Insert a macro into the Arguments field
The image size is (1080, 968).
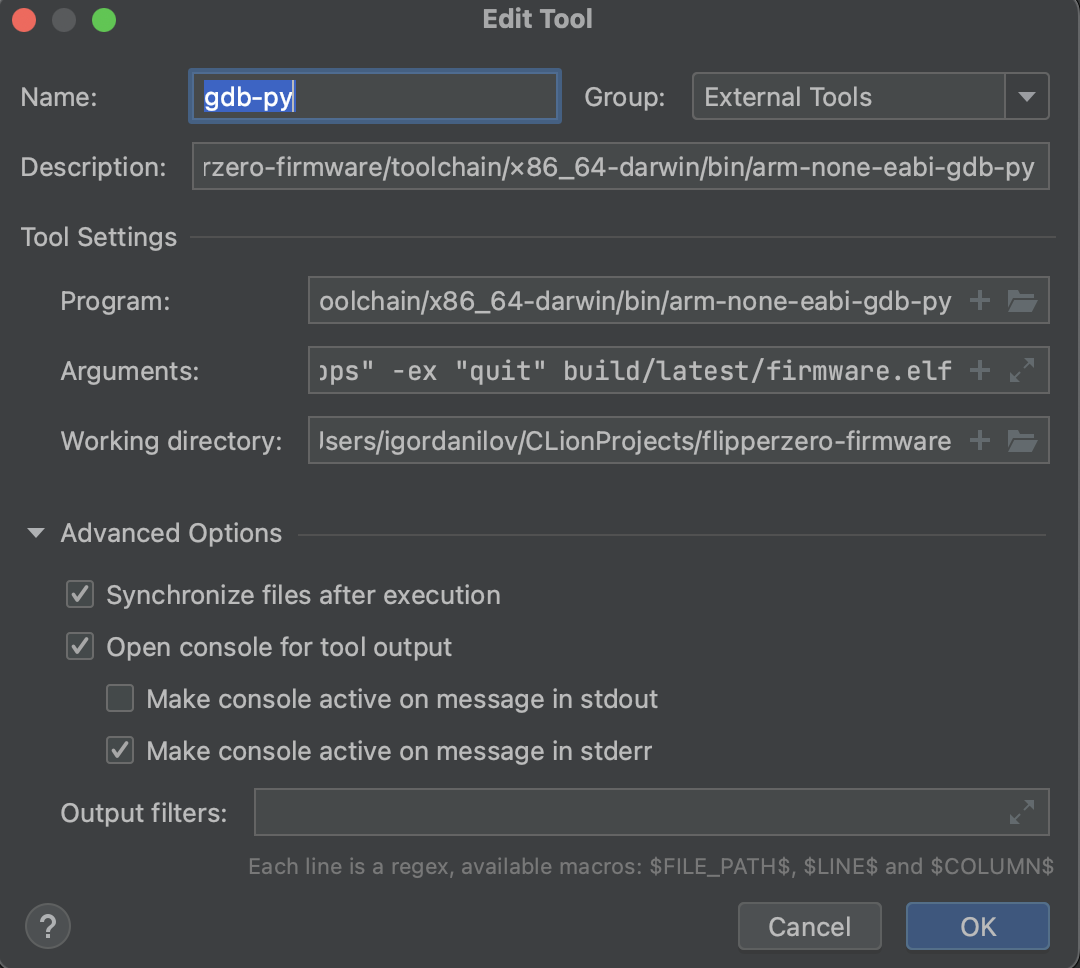(x=980, y=370)
